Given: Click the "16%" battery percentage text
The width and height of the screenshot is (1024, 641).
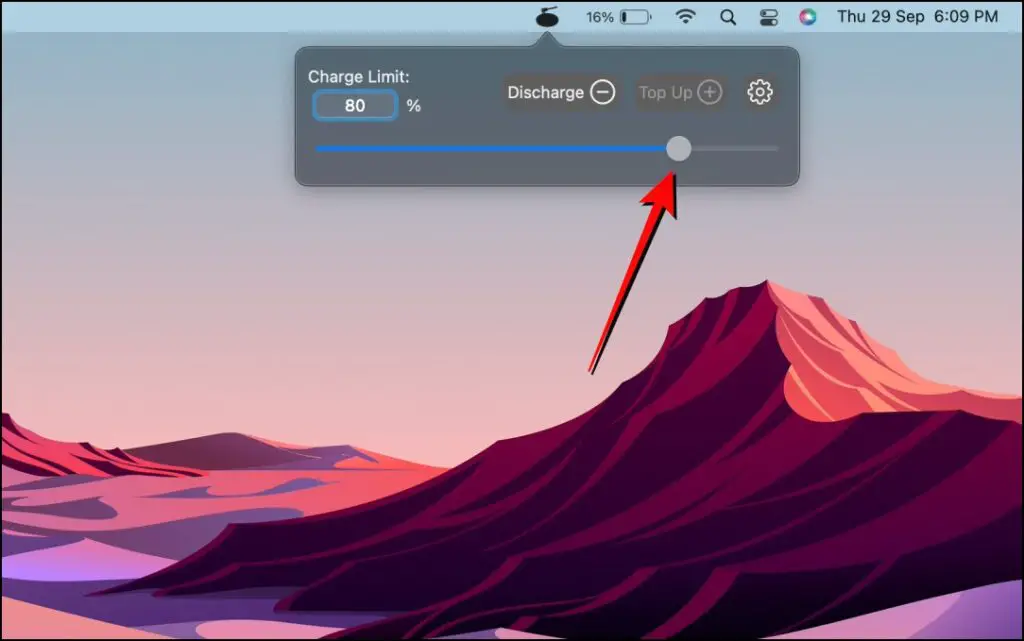Looking at the screenshot, I should [600, 17].
